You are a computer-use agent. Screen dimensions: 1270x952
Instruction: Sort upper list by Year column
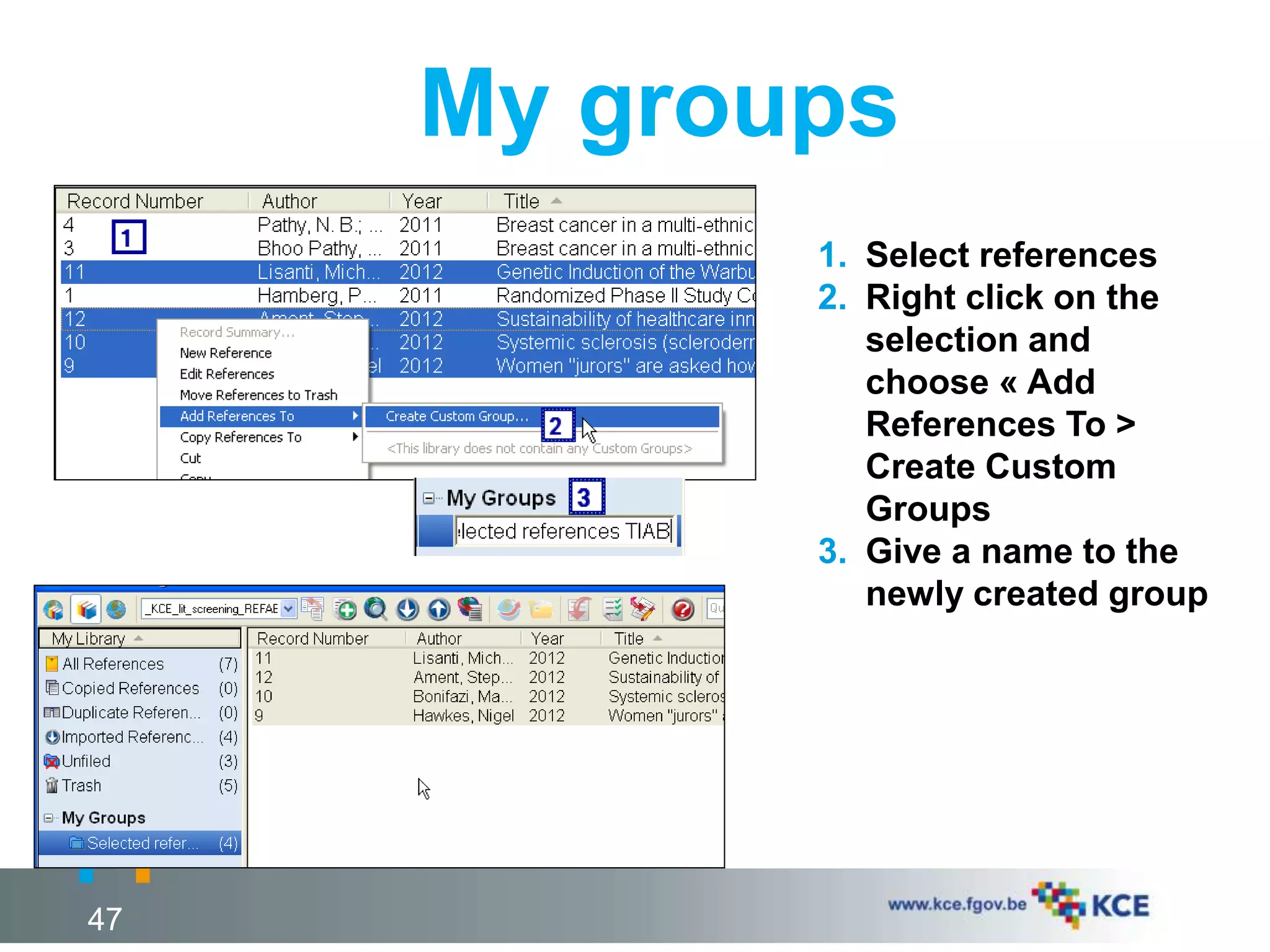[438, 201]
